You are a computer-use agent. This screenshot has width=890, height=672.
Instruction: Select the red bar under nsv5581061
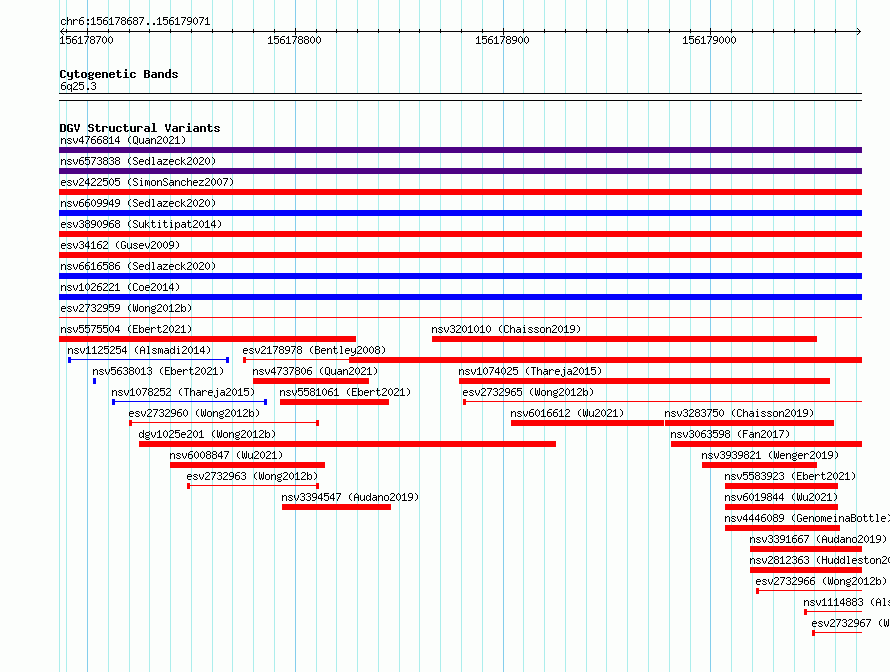tap(334, 402)
